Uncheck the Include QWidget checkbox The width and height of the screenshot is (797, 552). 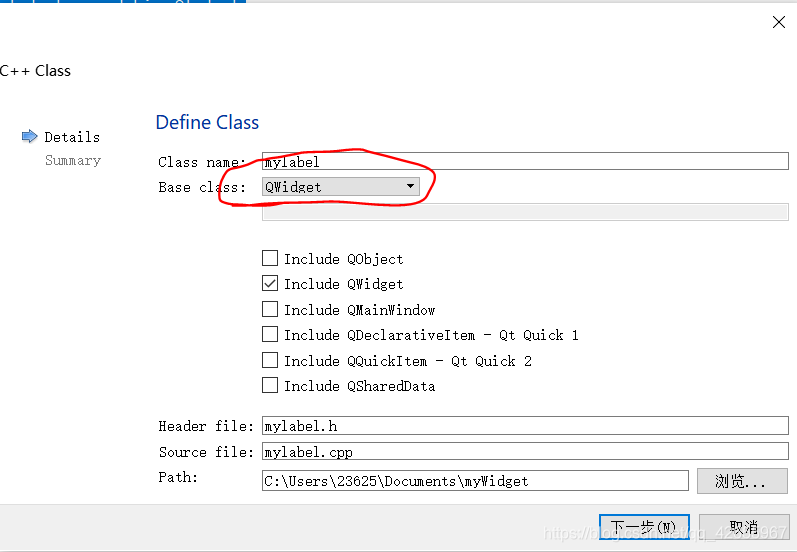pyautogui.click(x=270, y=283)
